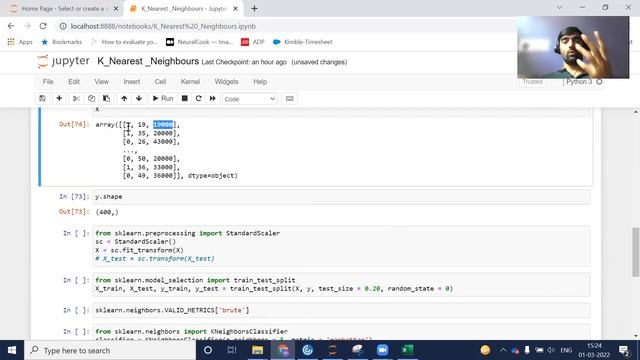Open Zoom from the taskbar

tap(382, 350)
